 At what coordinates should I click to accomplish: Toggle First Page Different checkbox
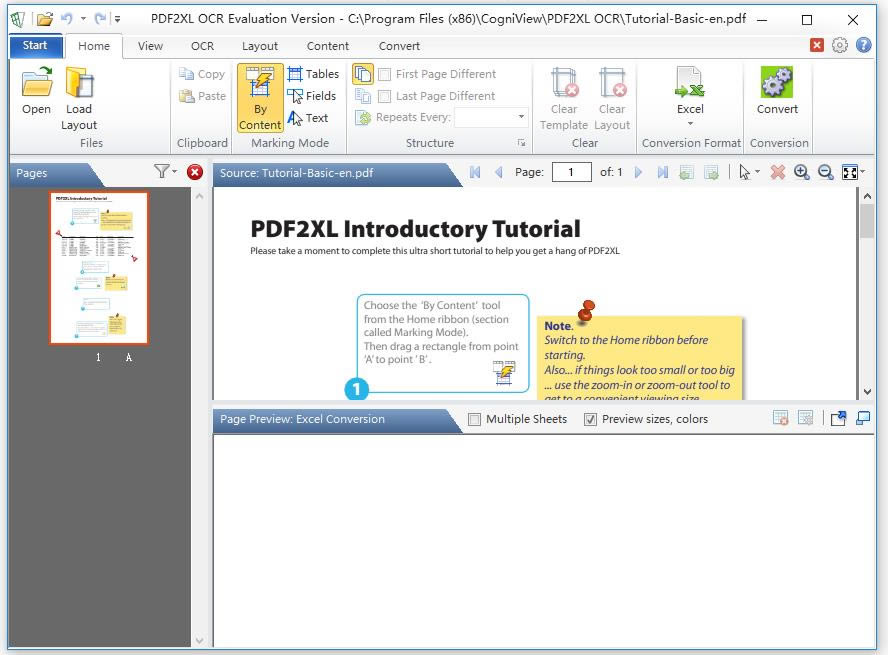(384, 74)
